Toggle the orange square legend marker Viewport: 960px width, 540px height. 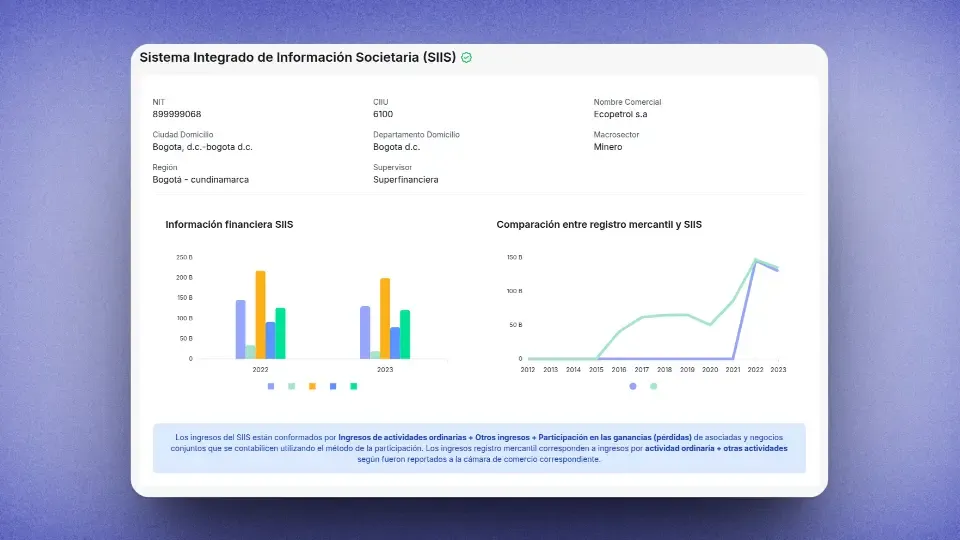(x=312, y=386)
